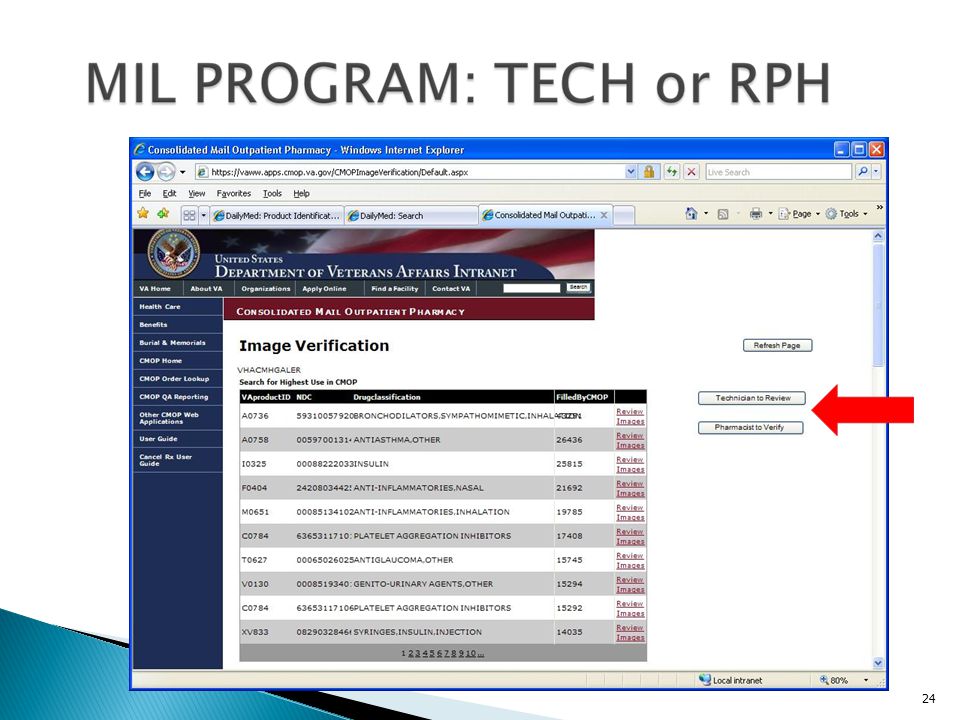The width and height of the screenshot is (960, 720).
Task: Click the browser Back arrow button
Action: point(145,172)
